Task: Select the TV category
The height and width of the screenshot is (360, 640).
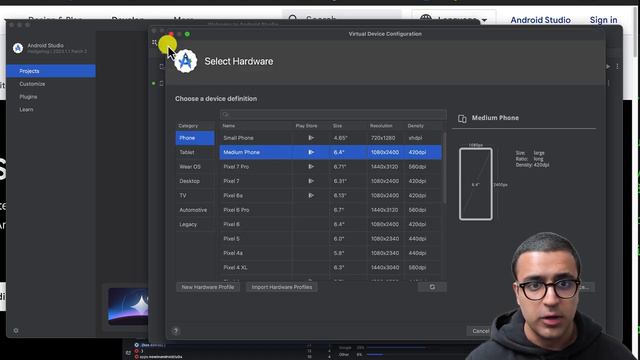Action: 195,196
